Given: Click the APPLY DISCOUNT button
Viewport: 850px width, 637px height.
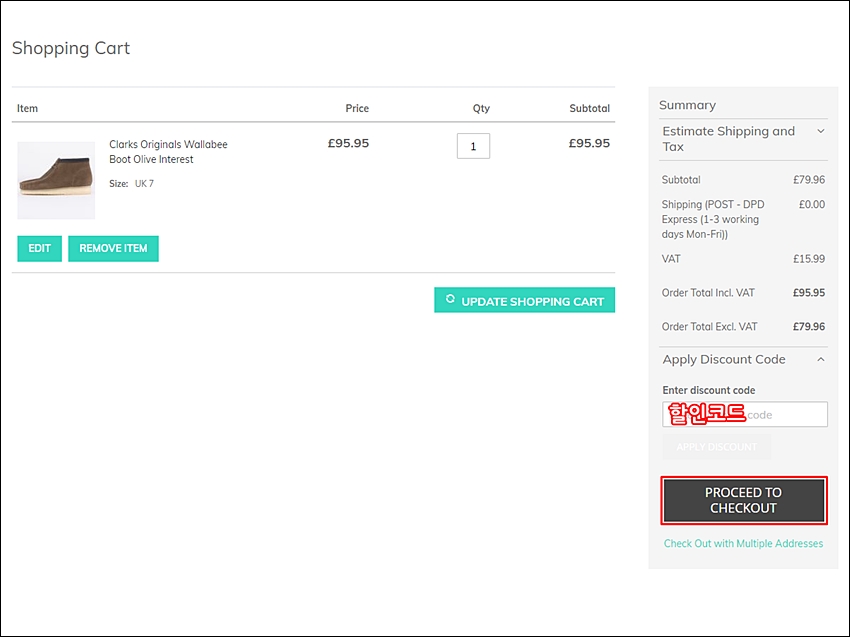Looking at the screenshot, I should [716, 447].
